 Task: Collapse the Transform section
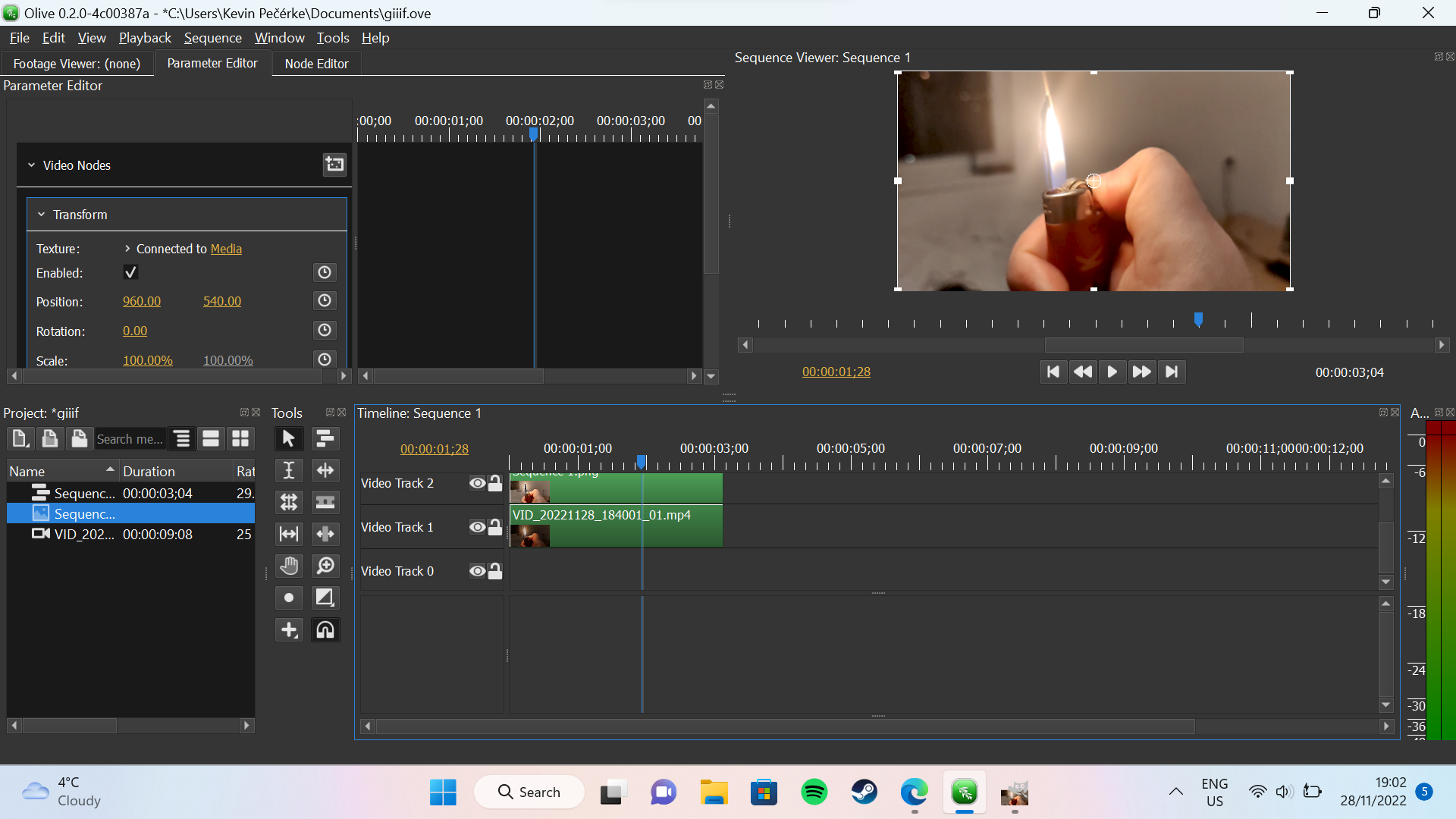pos(42,215)
